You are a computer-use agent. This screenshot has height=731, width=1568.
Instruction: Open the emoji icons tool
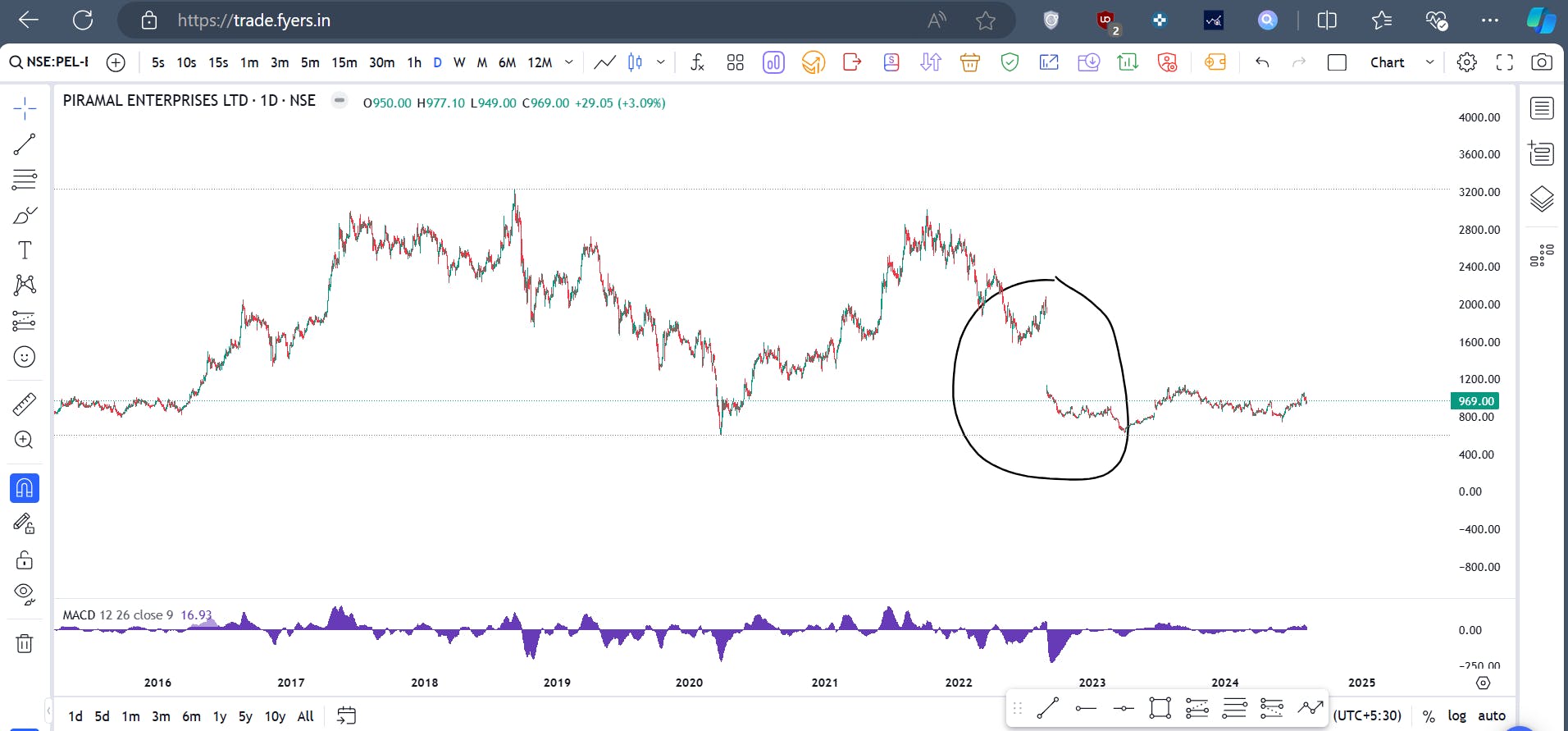(25, 357)
